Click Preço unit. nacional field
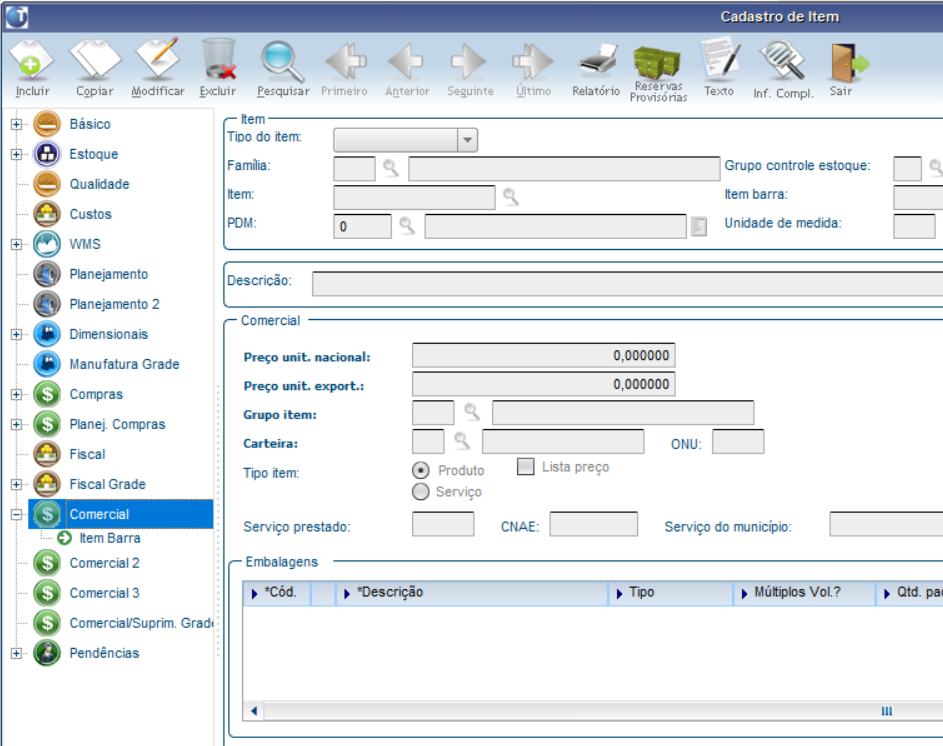Image resolution: width=943 pixels, height=746 pixels. (x=544, y=356)
